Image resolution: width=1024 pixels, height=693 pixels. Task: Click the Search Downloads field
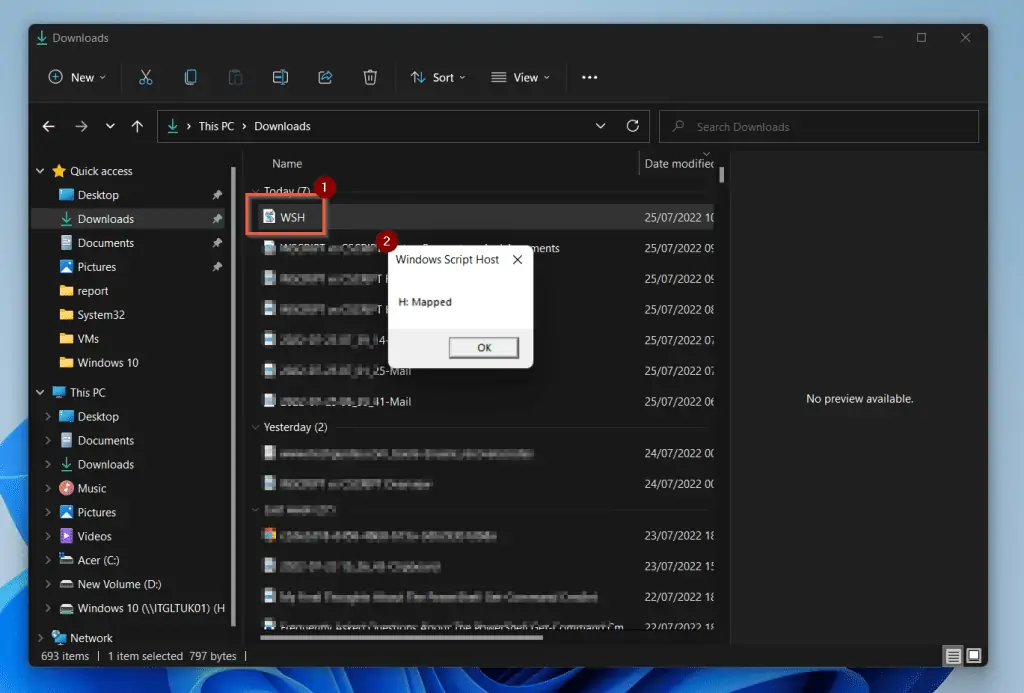click(x=820, y=127)
